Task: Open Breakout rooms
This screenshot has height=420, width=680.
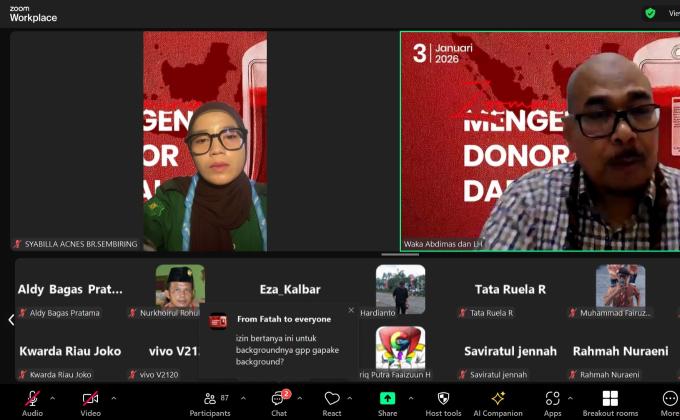Action: coord(610,402)
